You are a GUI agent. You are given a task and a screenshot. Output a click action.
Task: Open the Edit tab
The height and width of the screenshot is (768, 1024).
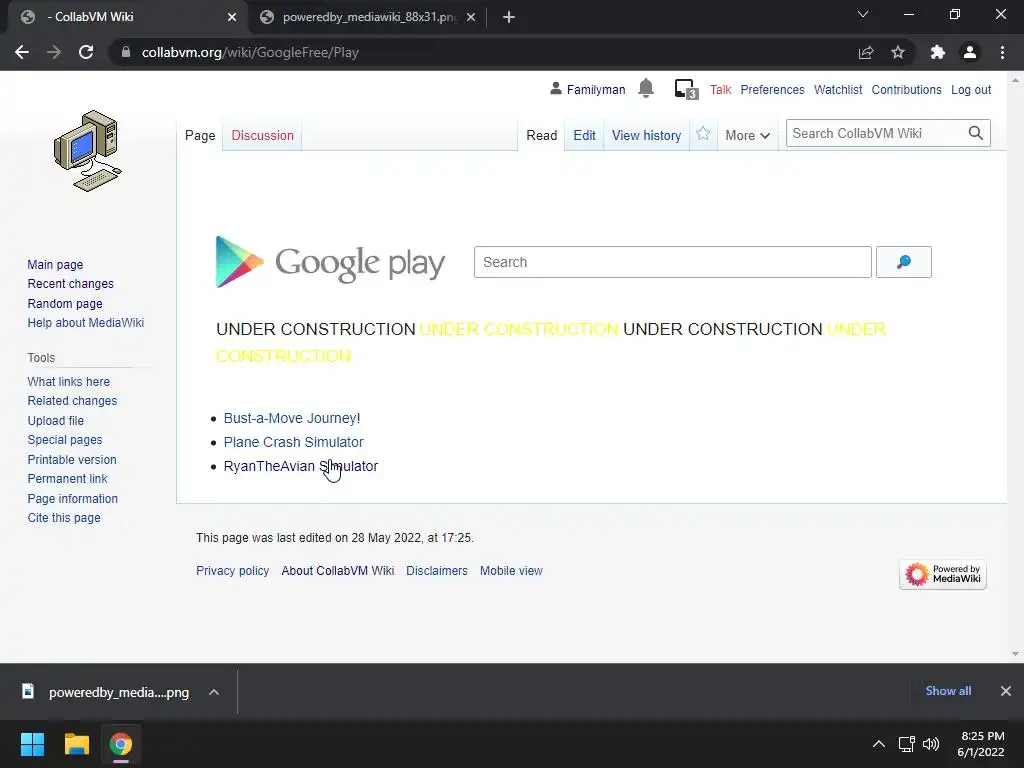[x=584, y=135]
